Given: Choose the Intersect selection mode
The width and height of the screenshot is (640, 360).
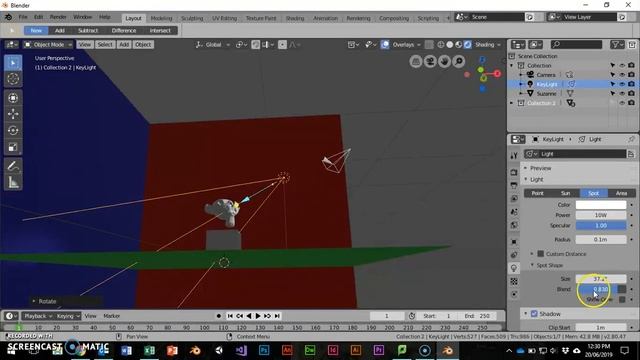Looking at the screenshot, I should coord(160,31).
